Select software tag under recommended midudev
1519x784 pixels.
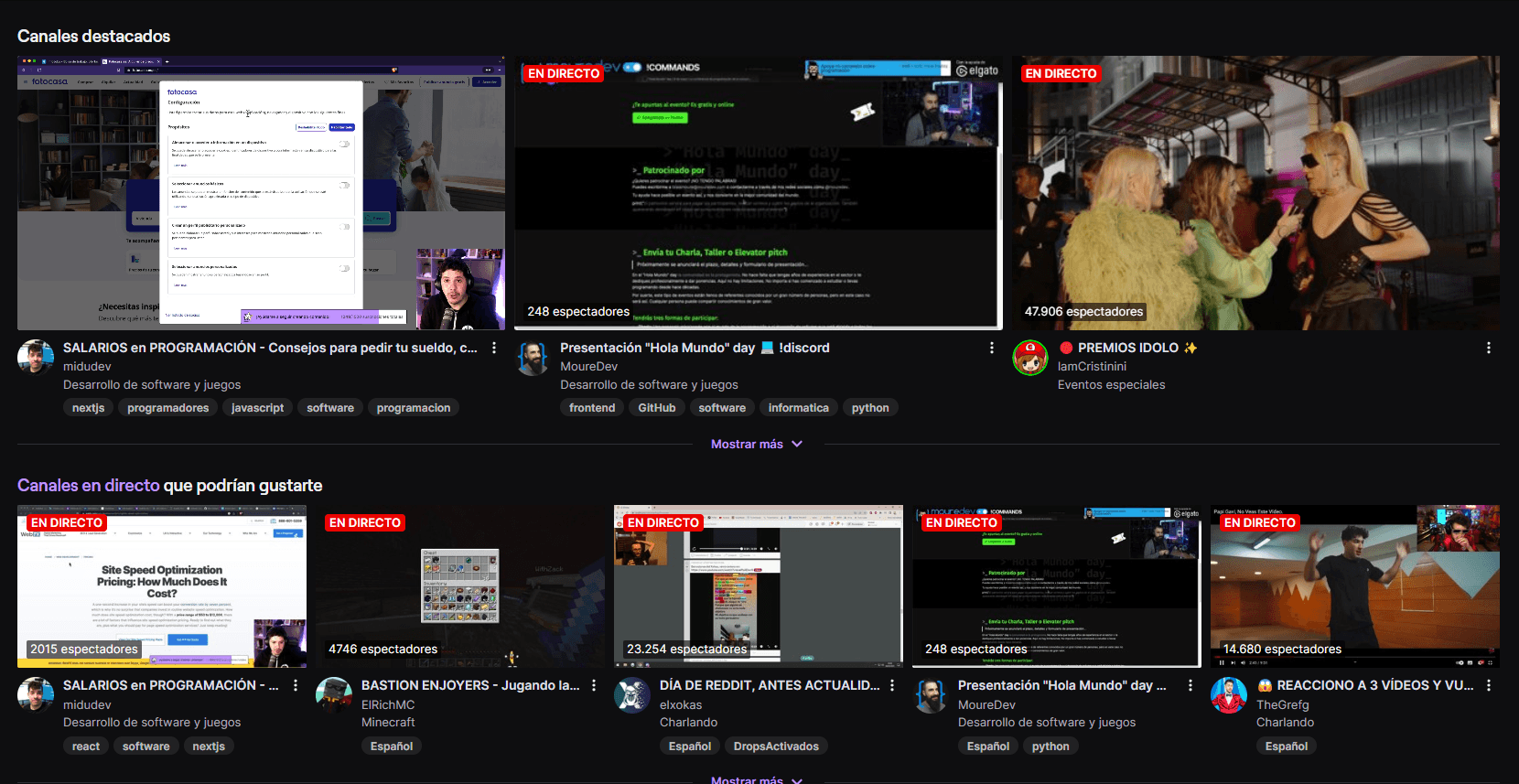click(x=146, y=746)
